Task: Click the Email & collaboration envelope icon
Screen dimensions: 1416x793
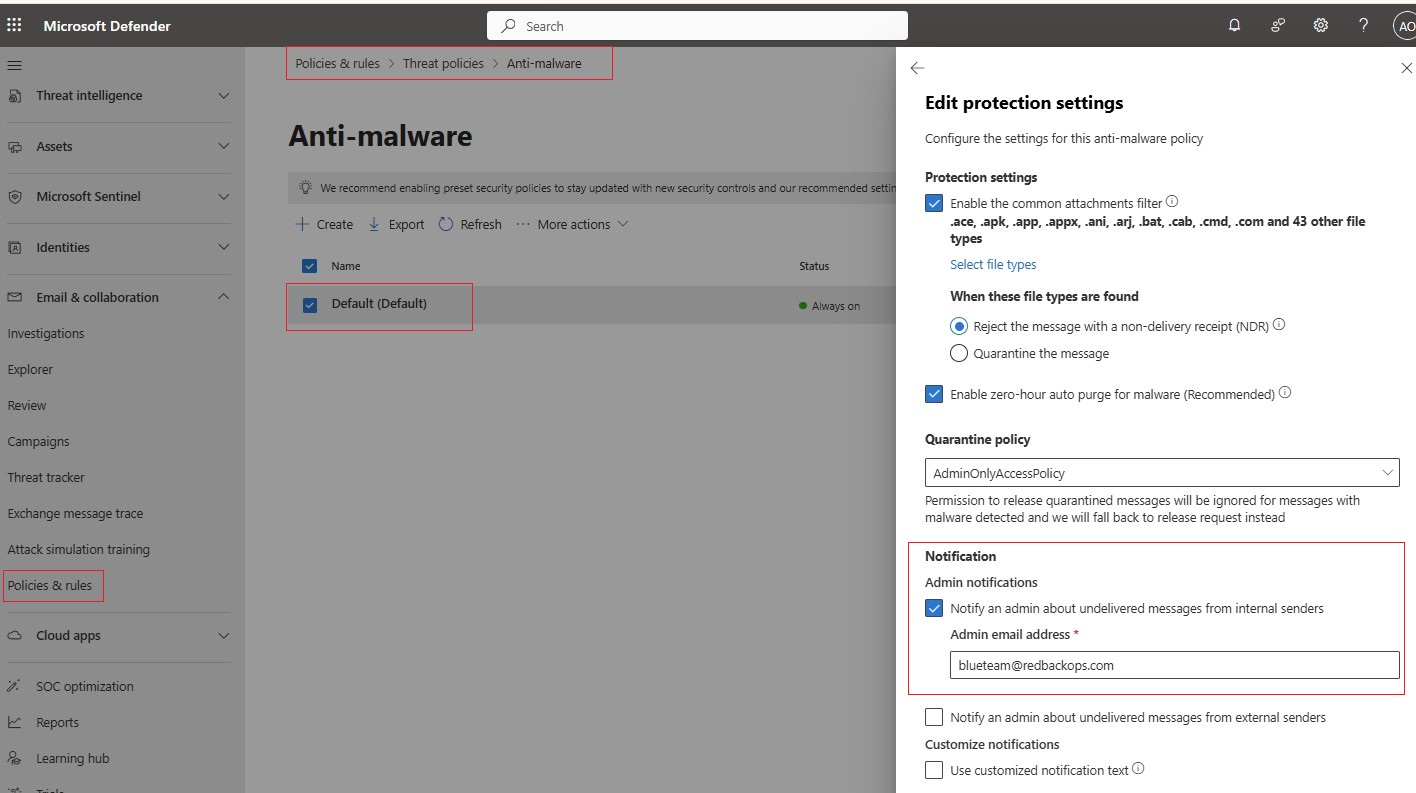Action: 15,297
